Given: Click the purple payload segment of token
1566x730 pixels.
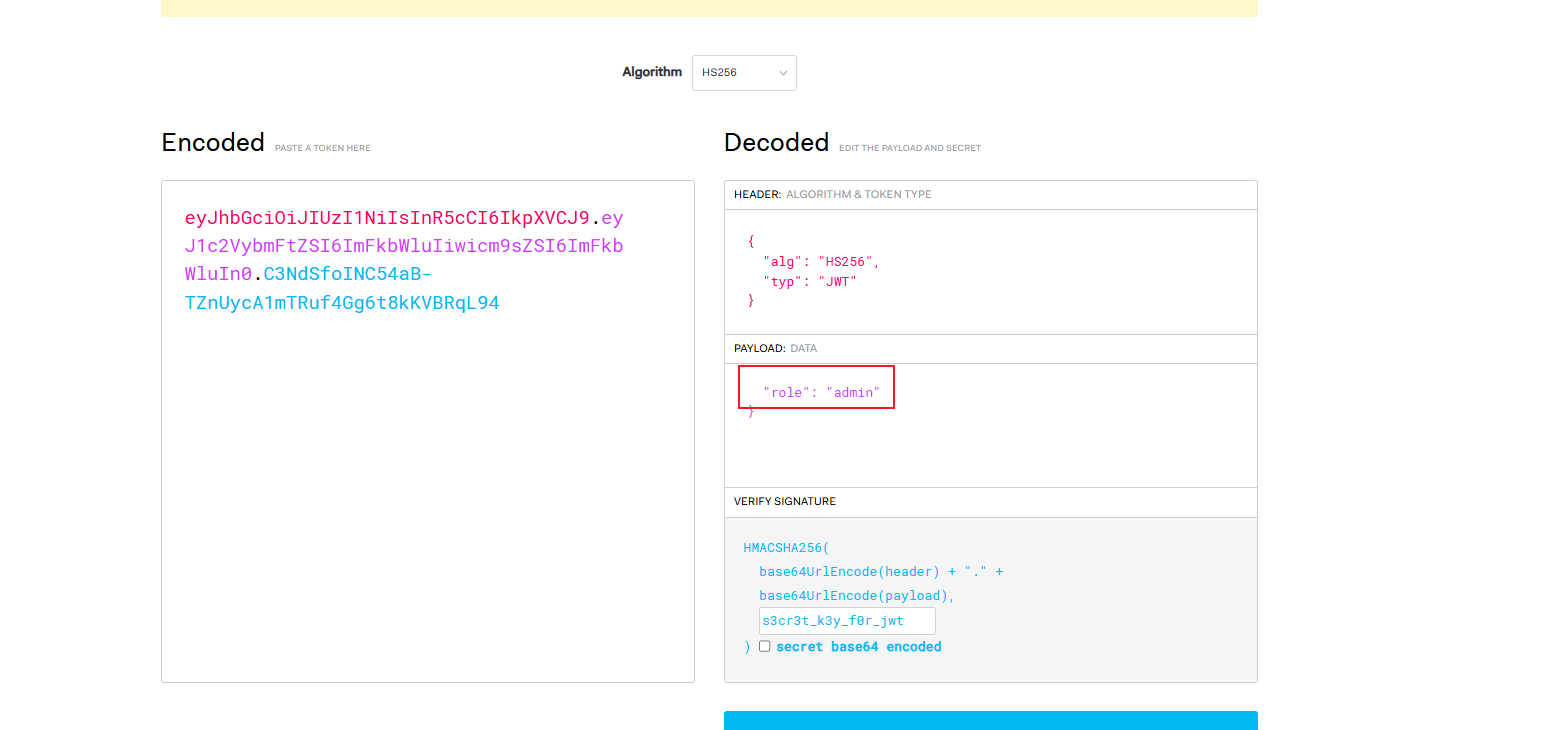Looking at the screenshot, I should coord(404,246).
